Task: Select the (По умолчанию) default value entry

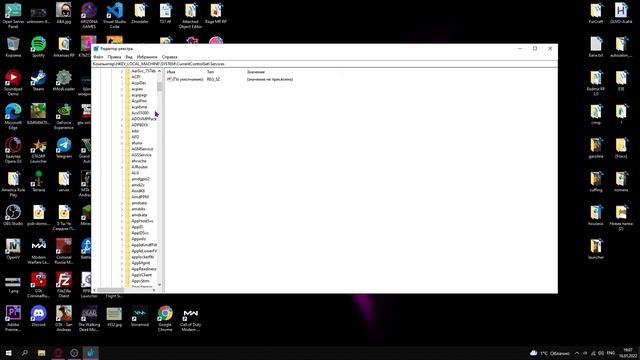Action: [185, 79]
